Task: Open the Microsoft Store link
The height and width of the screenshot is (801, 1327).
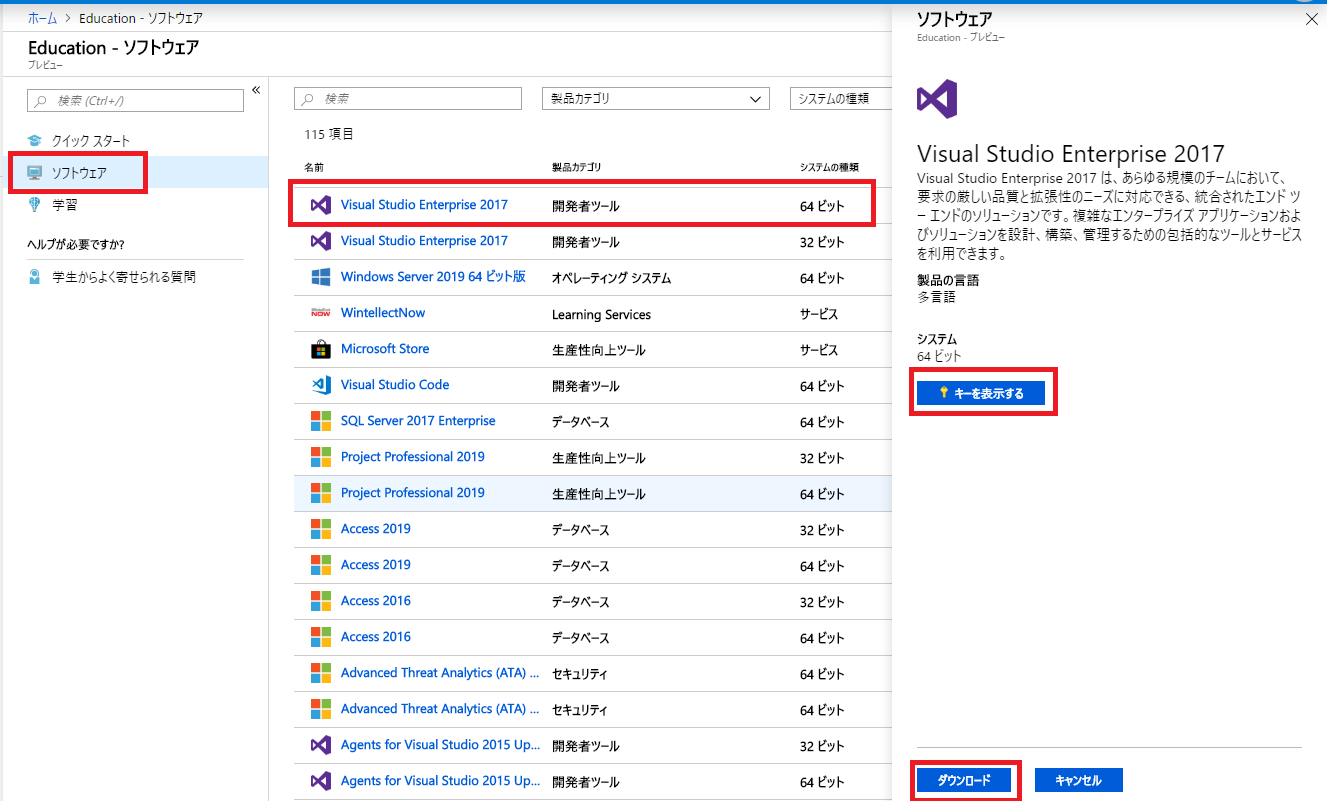Action: tap(385, 349)
